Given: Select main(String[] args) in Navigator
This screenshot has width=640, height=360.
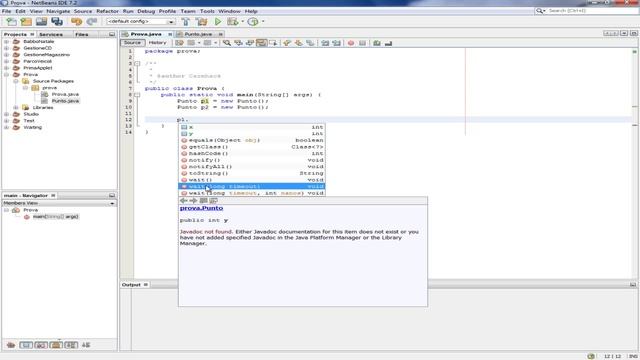Looking at the screenshot, I should (56, 217).
